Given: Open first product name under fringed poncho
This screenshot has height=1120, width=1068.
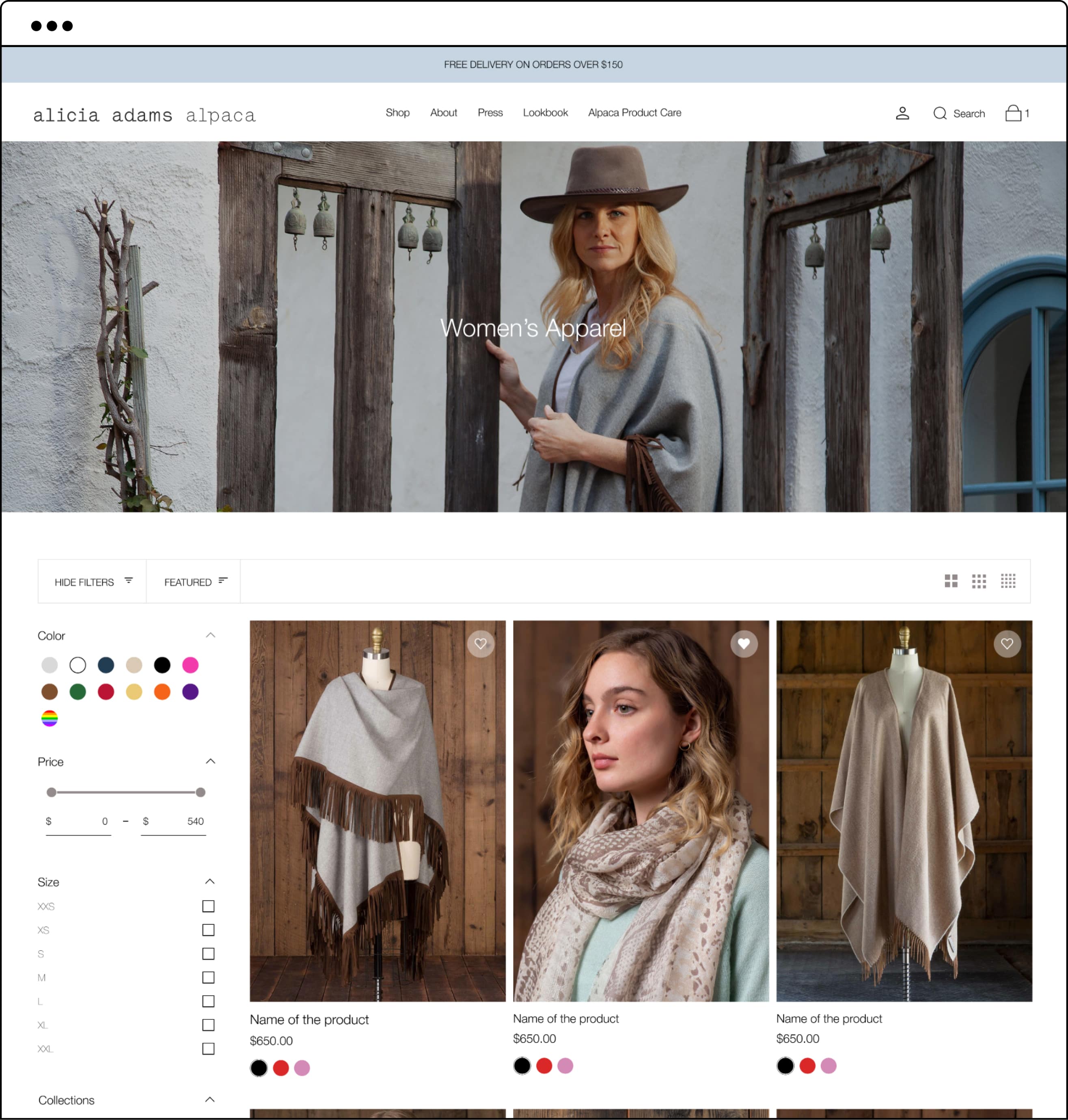Looking at the screenshot, I should [309, 1020].
